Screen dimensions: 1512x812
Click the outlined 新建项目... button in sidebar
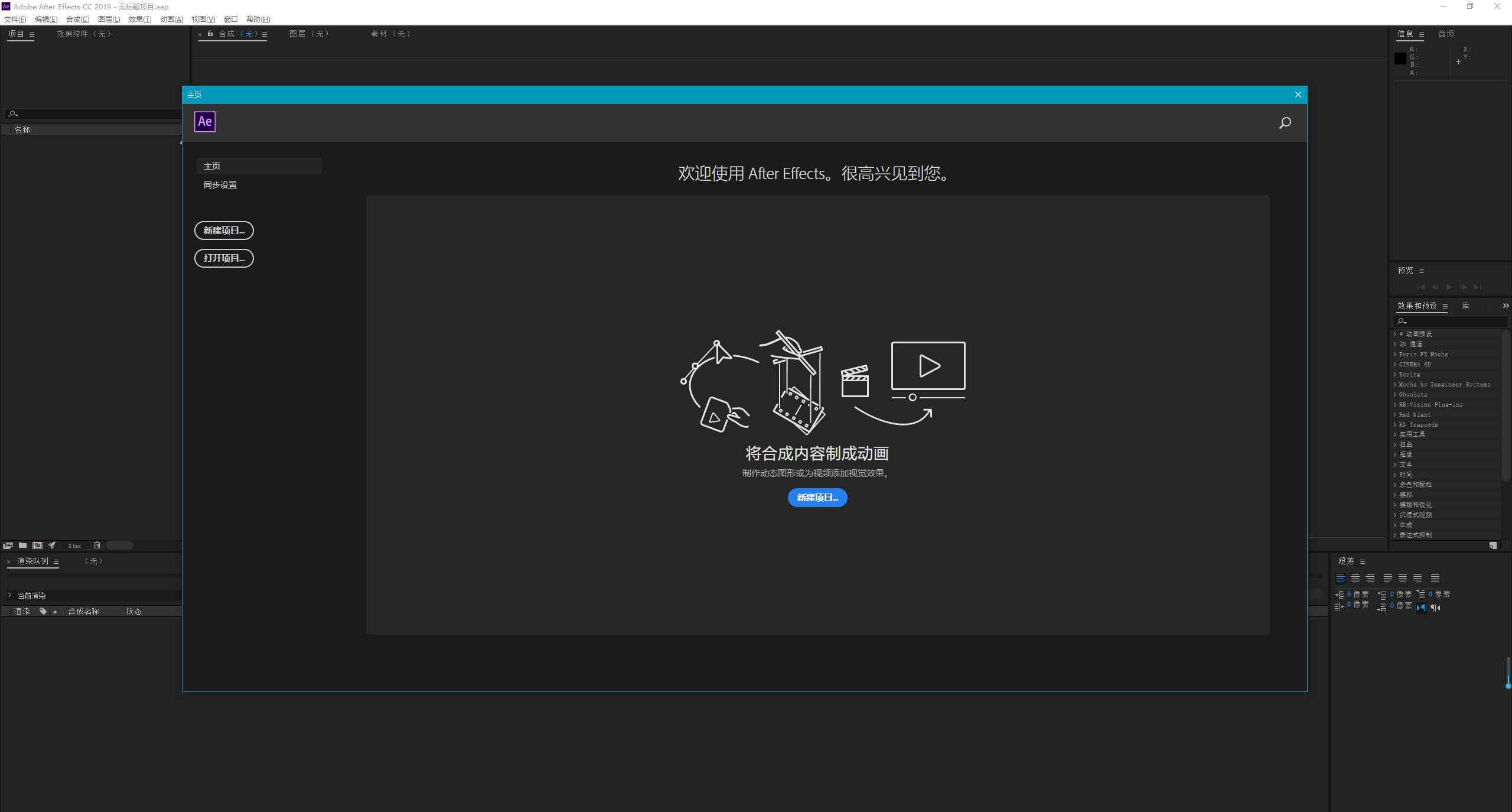click(x=224, y=230)
